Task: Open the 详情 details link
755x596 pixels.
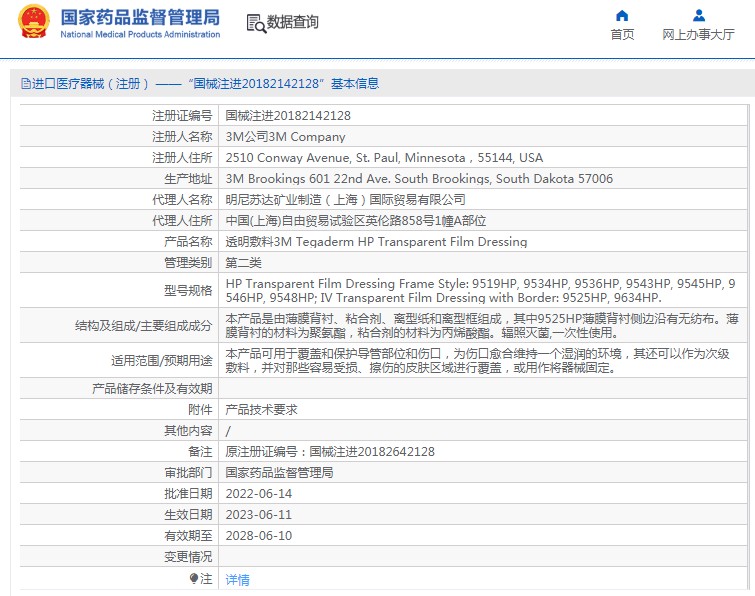Action: point(237,580)
